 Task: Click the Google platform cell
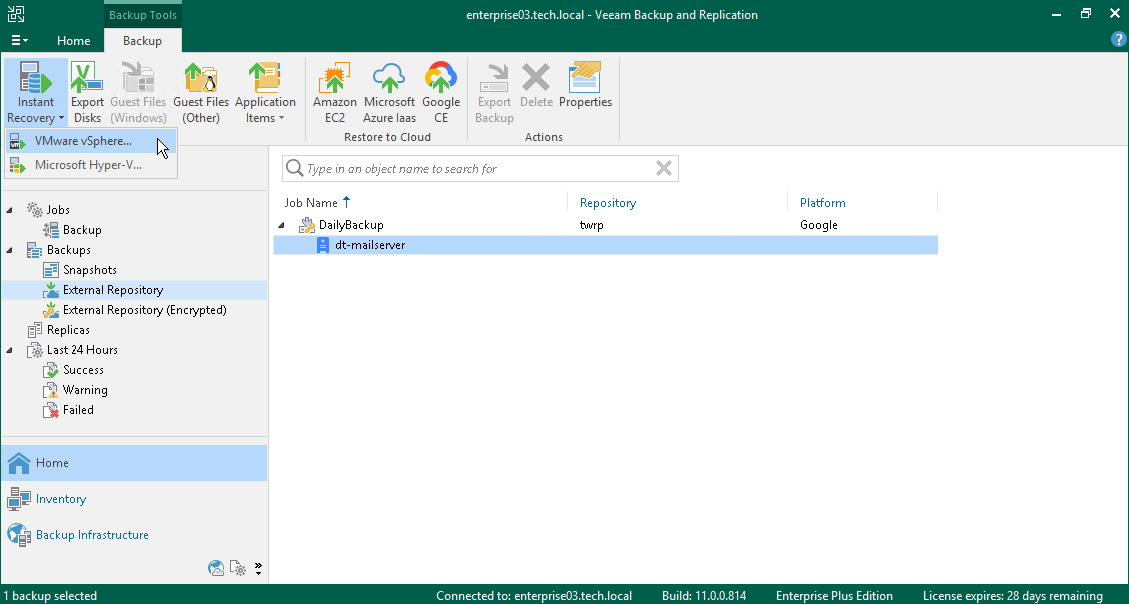click(819, 225)
